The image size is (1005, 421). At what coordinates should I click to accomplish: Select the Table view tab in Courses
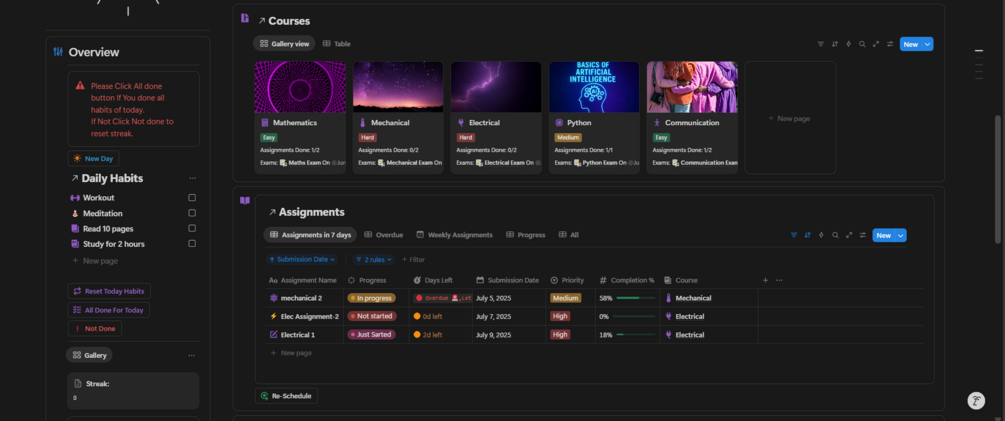tap(336, 44)
